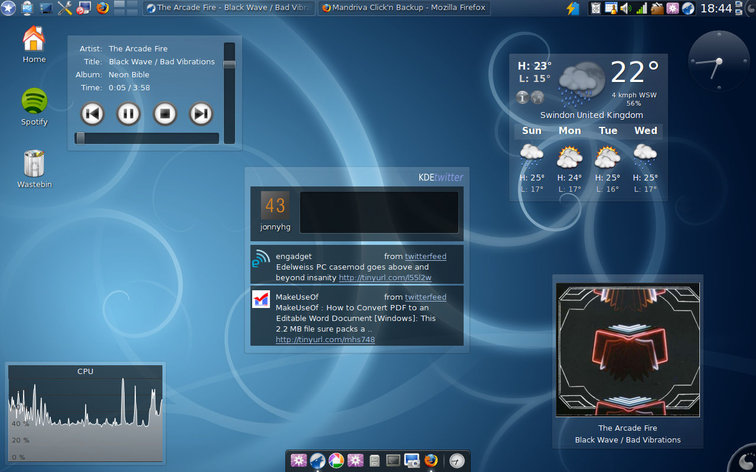Launch Picasa from the bottom dock
Image resolution: width=756 pixels, height=472 pixels.
coord(336,460)
